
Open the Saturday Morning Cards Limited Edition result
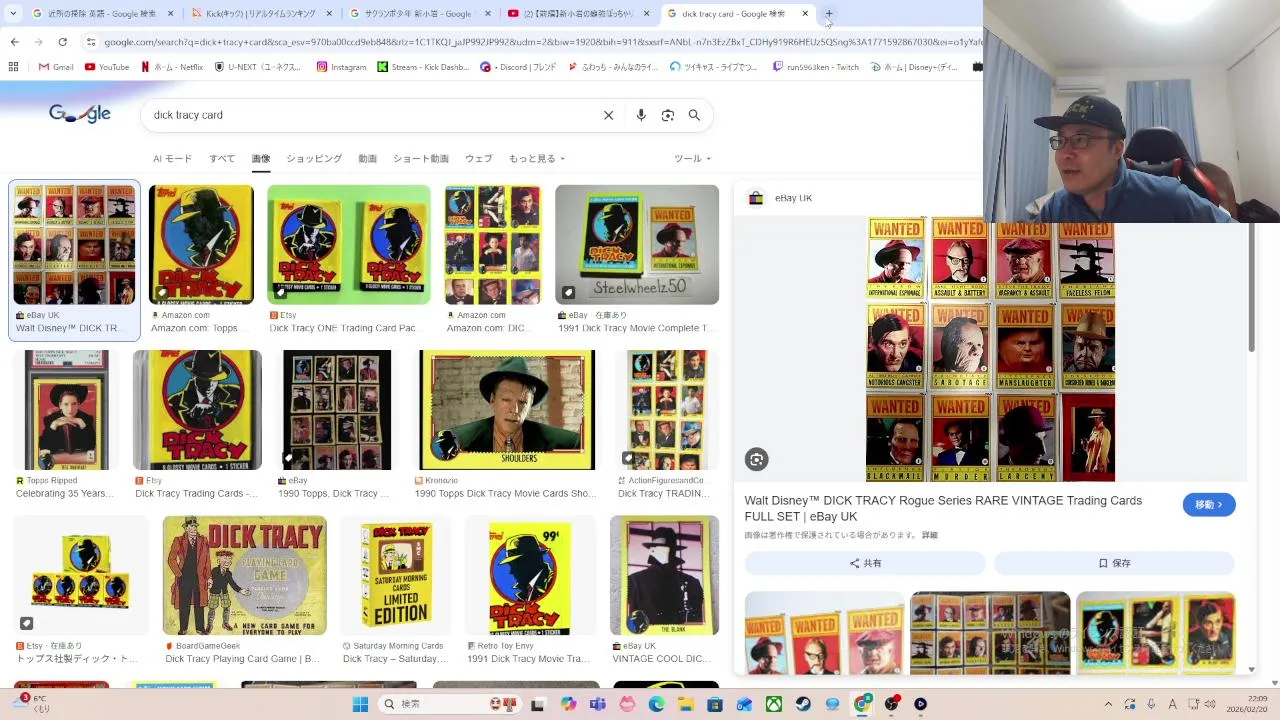tap(396, 575)
